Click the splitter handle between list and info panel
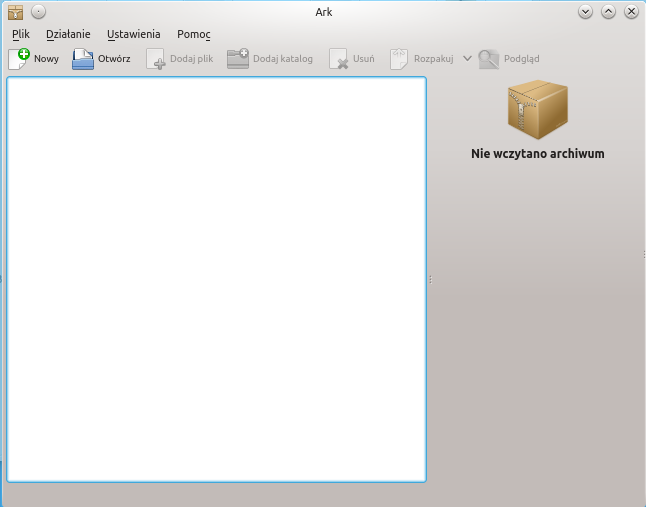Screen dimensions: 646x507 (x=430, y=280)
